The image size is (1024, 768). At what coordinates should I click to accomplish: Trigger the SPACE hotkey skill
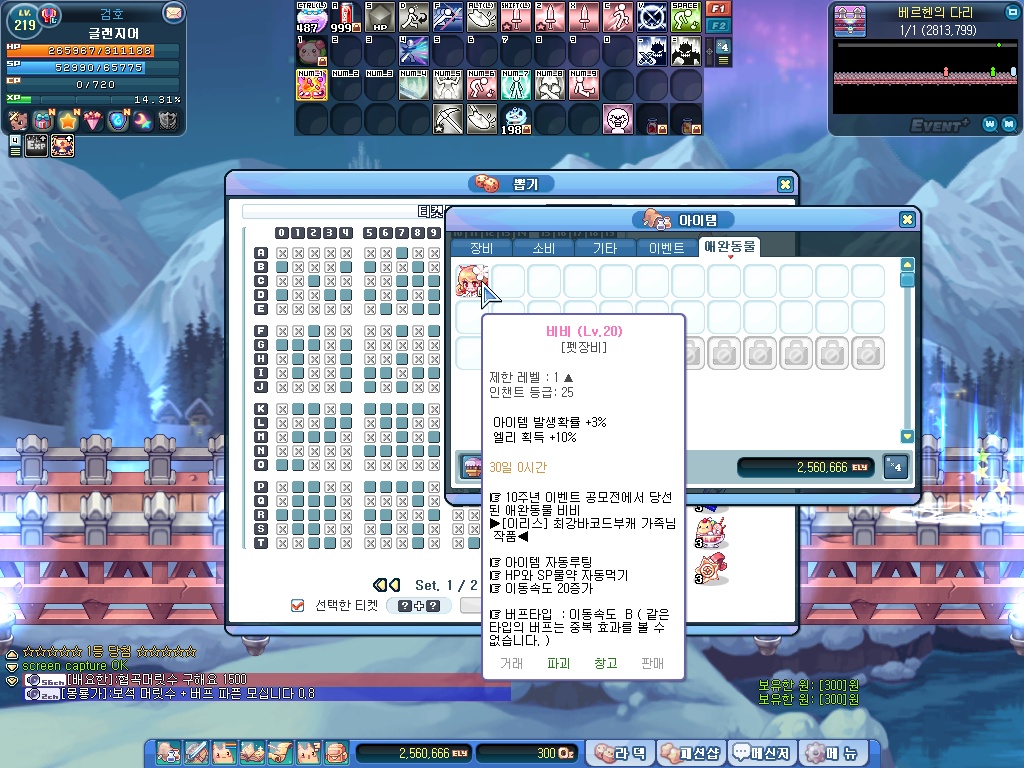pos(686,17)
